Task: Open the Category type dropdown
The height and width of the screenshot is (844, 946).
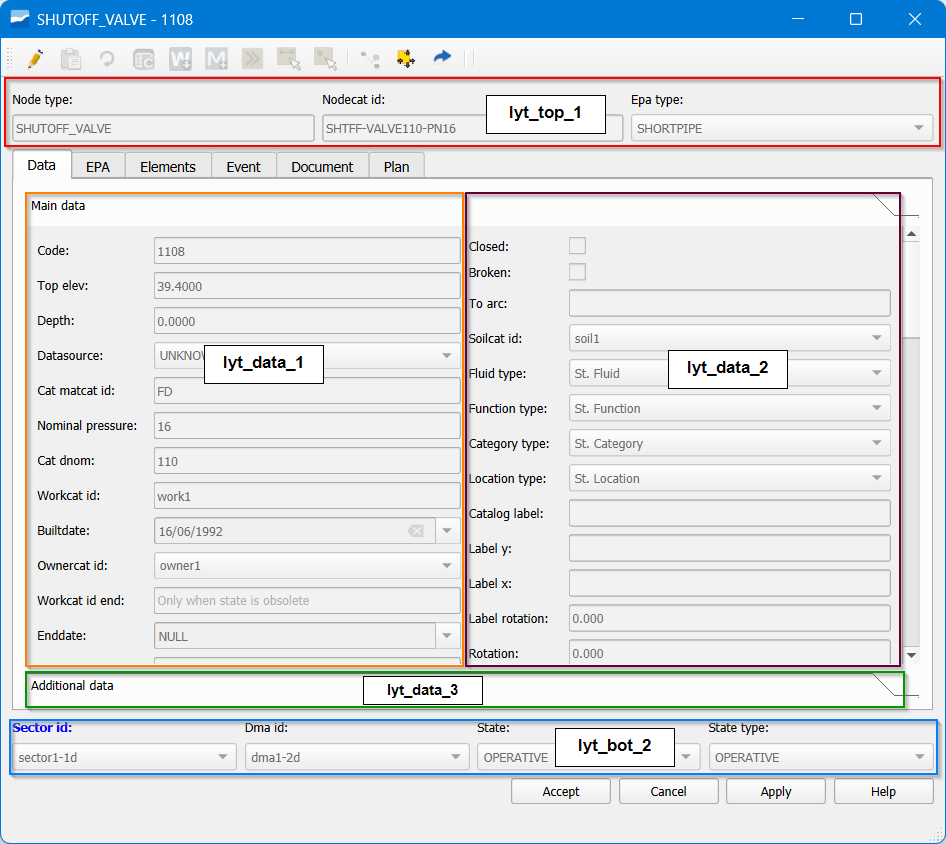Action: click(x=729, y=443)
